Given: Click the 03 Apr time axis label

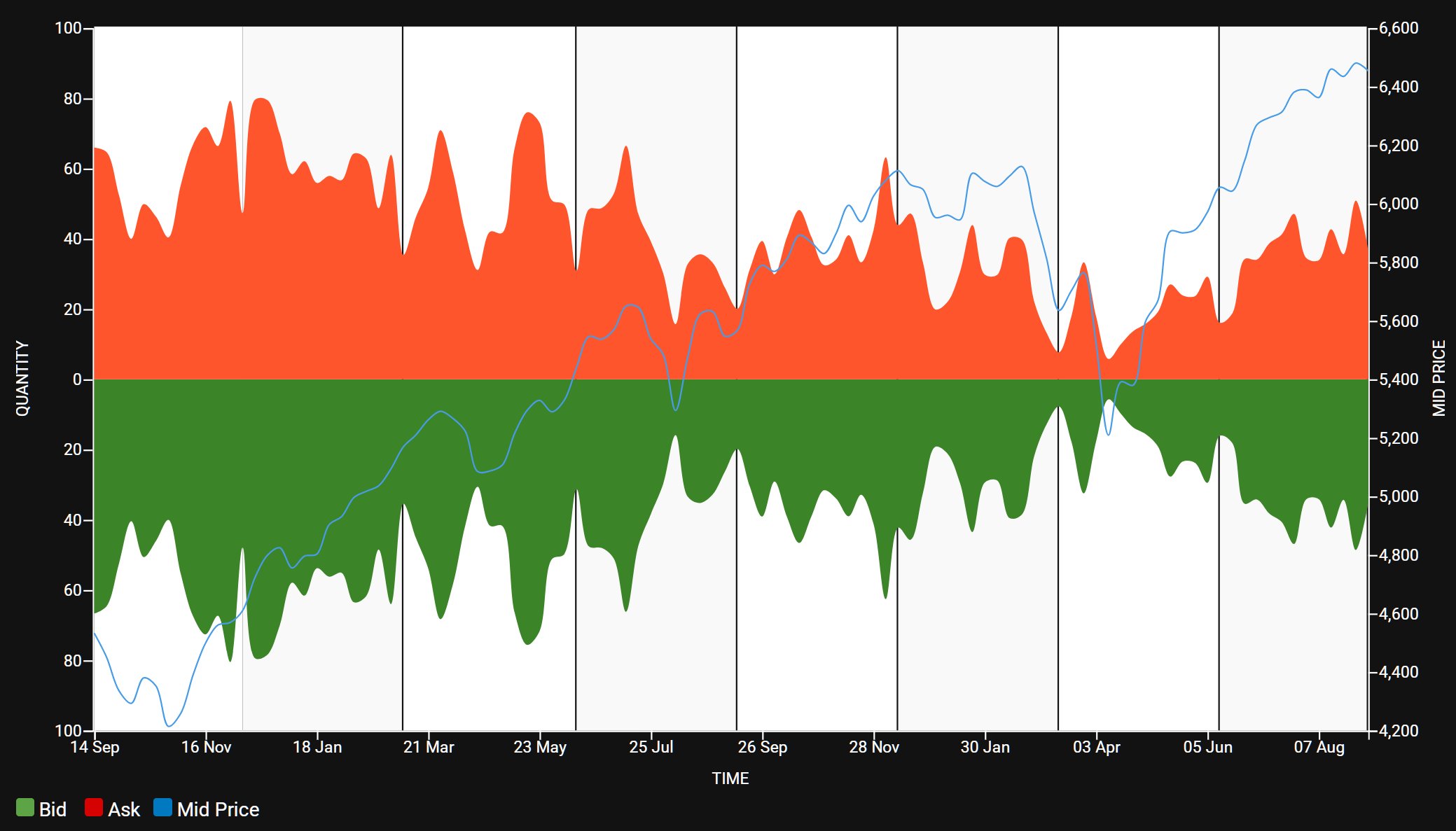Looking at the screenshot, I should point(1096,747).
